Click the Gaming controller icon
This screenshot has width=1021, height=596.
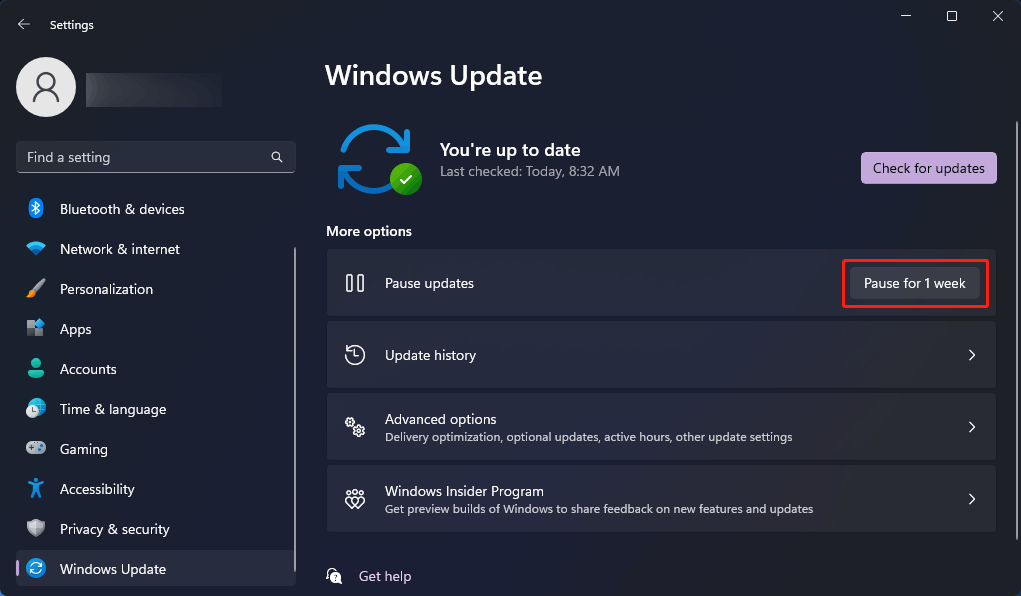[x=37, y=449]
